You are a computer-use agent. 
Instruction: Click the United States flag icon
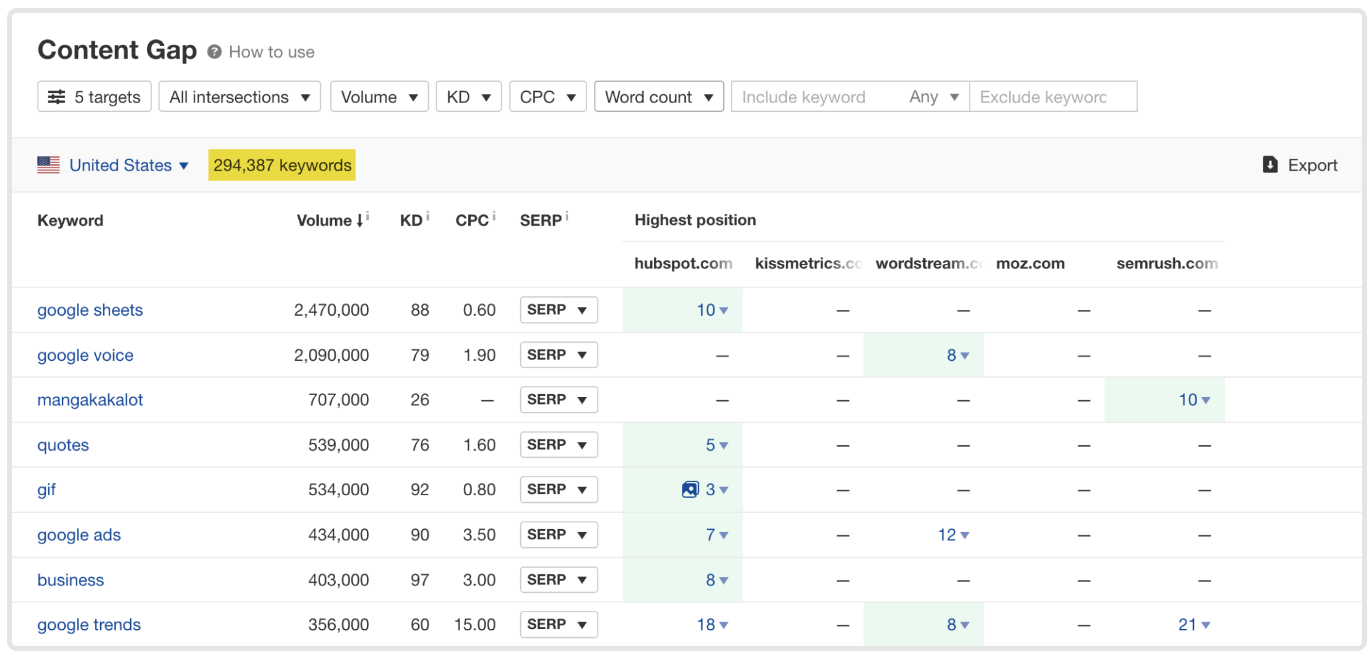coord(48,165)
